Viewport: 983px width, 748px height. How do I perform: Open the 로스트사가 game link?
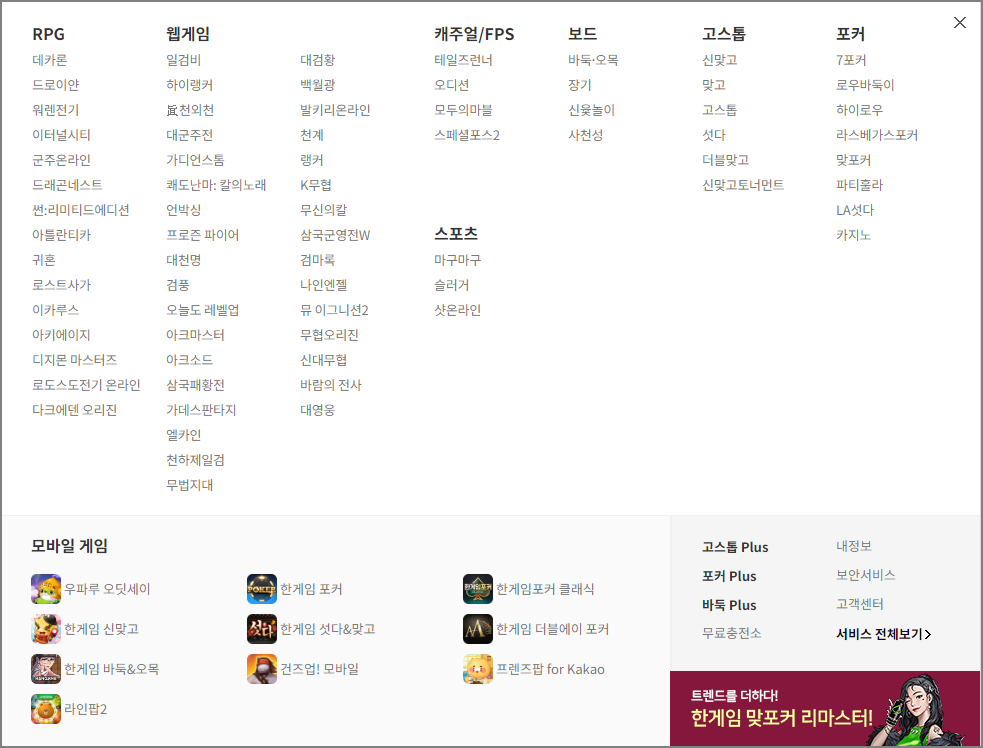tap(61, 285)
